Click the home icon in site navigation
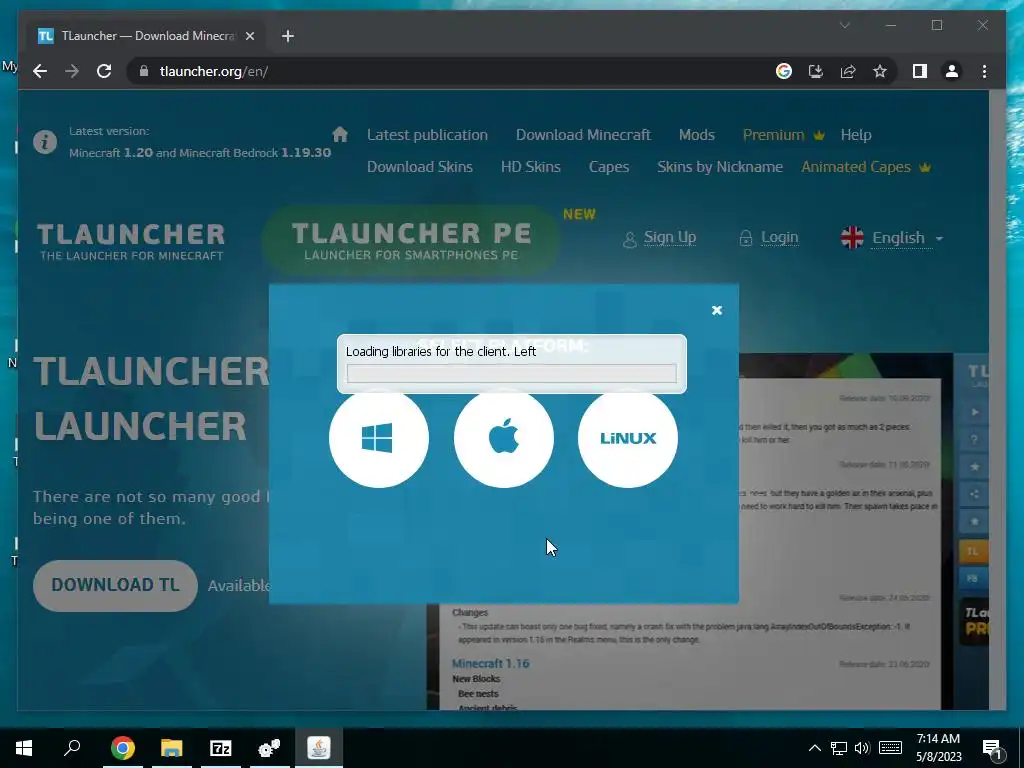The height and width of the screenshot is (768, 1024). pos(340,135)
